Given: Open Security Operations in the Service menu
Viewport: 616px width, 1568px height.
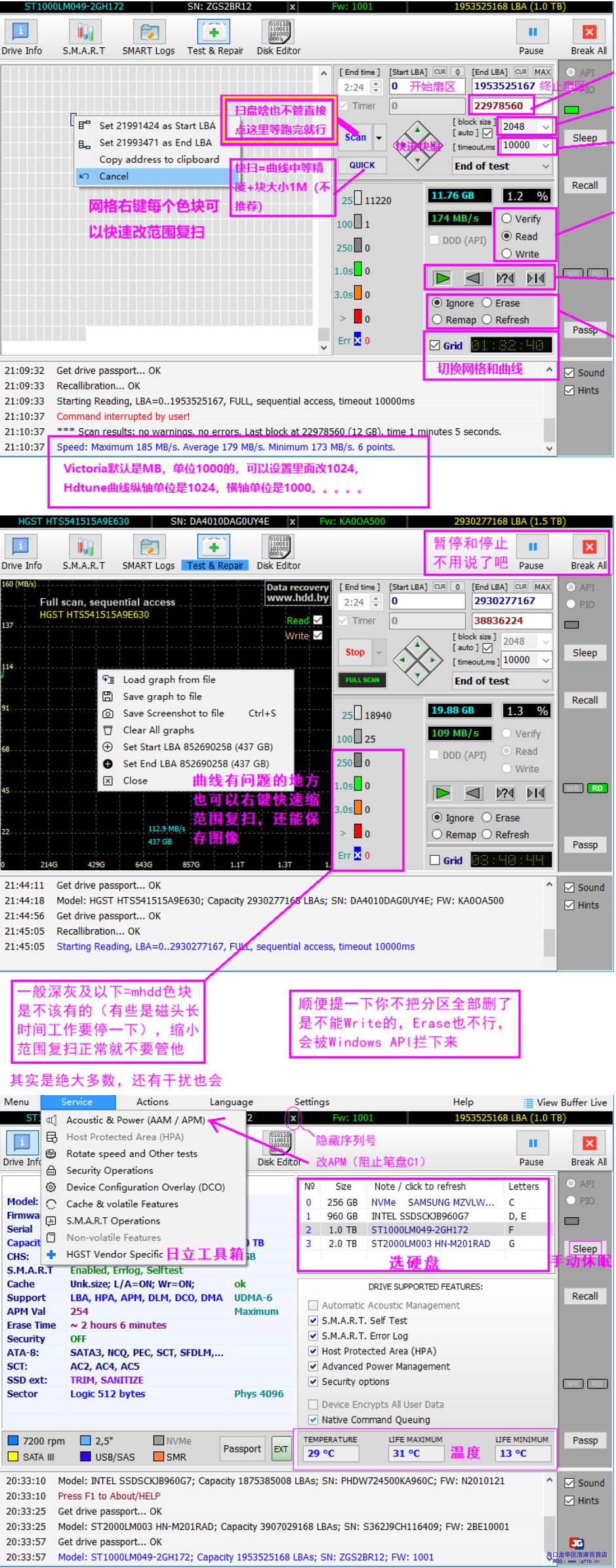Looking at the screenshot, I should tap(110, 1171).
